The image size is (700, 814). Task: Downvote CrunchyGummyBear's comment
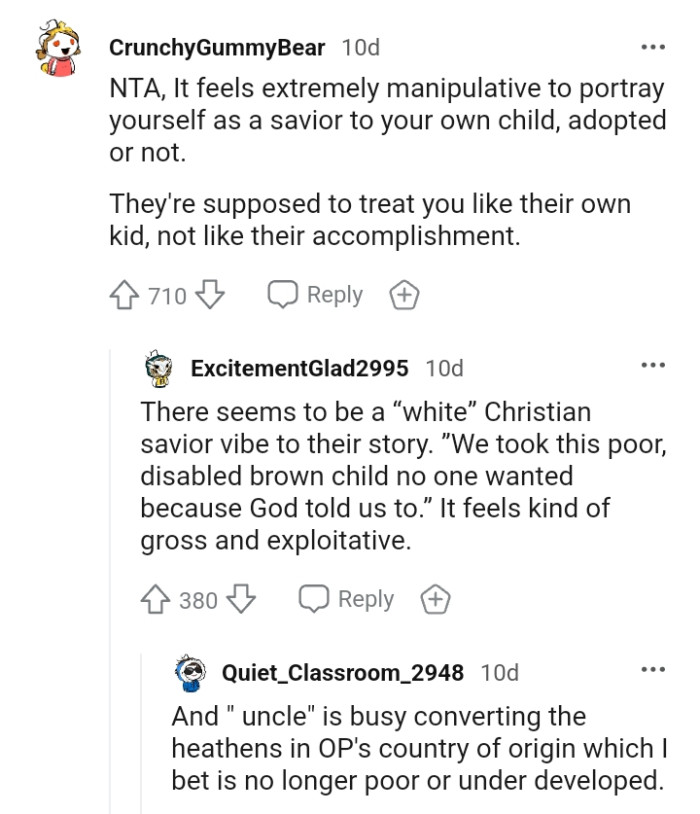(x=212, y=294)
